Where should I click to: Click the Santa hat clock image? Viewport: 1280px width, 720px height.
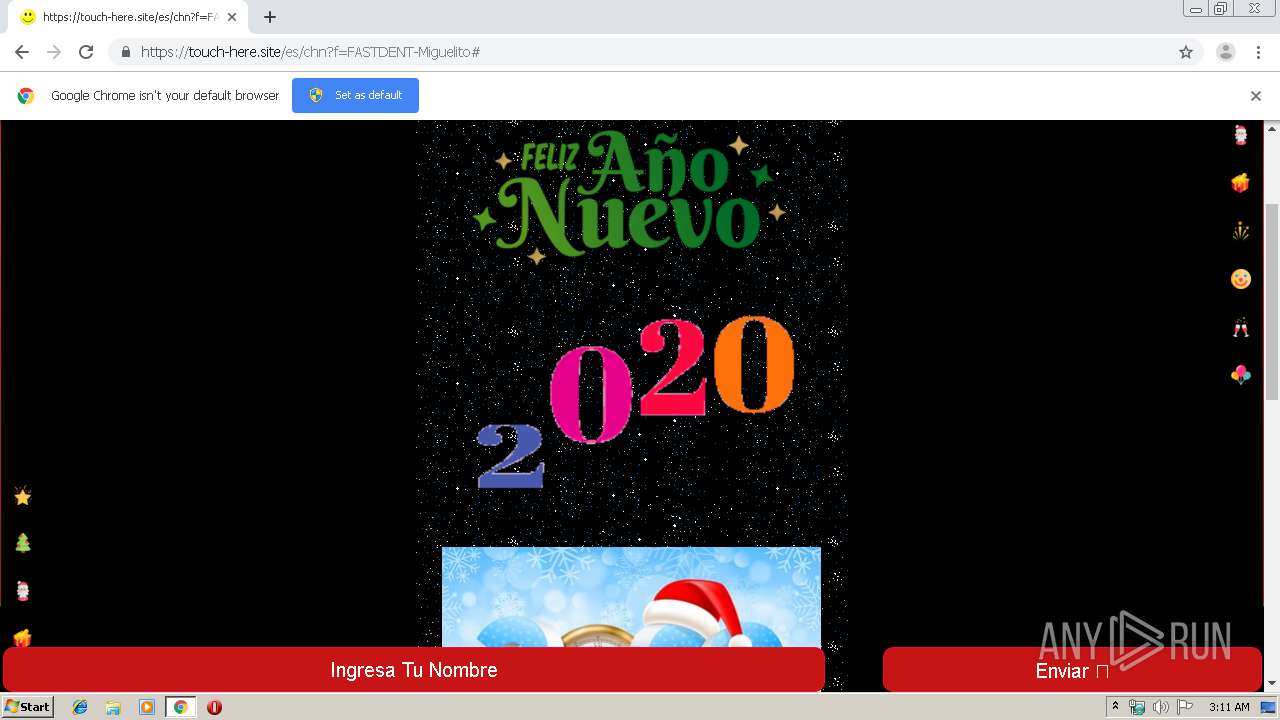[x=631, y=597]
